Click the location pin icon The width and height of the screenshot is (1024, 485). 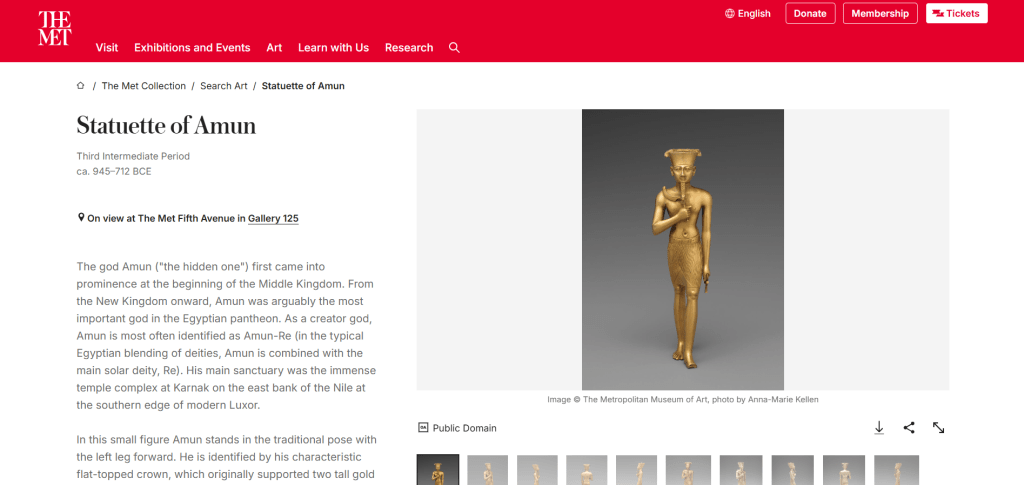click(81, 217)
